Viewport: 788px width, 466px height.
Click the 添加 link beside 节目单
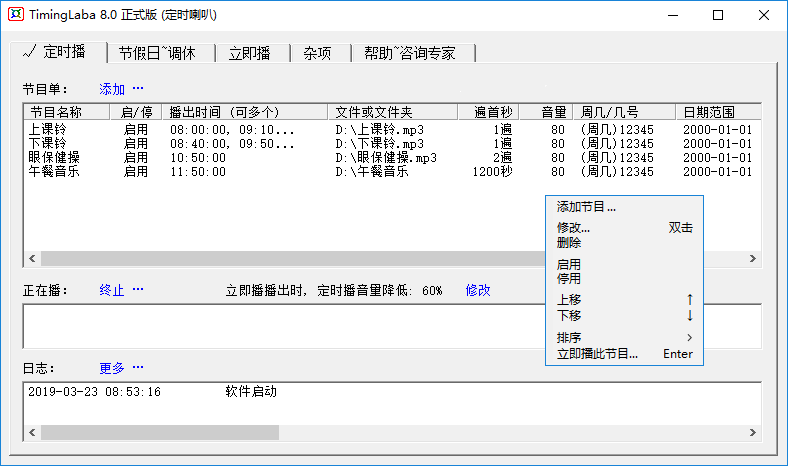[112, 89]
